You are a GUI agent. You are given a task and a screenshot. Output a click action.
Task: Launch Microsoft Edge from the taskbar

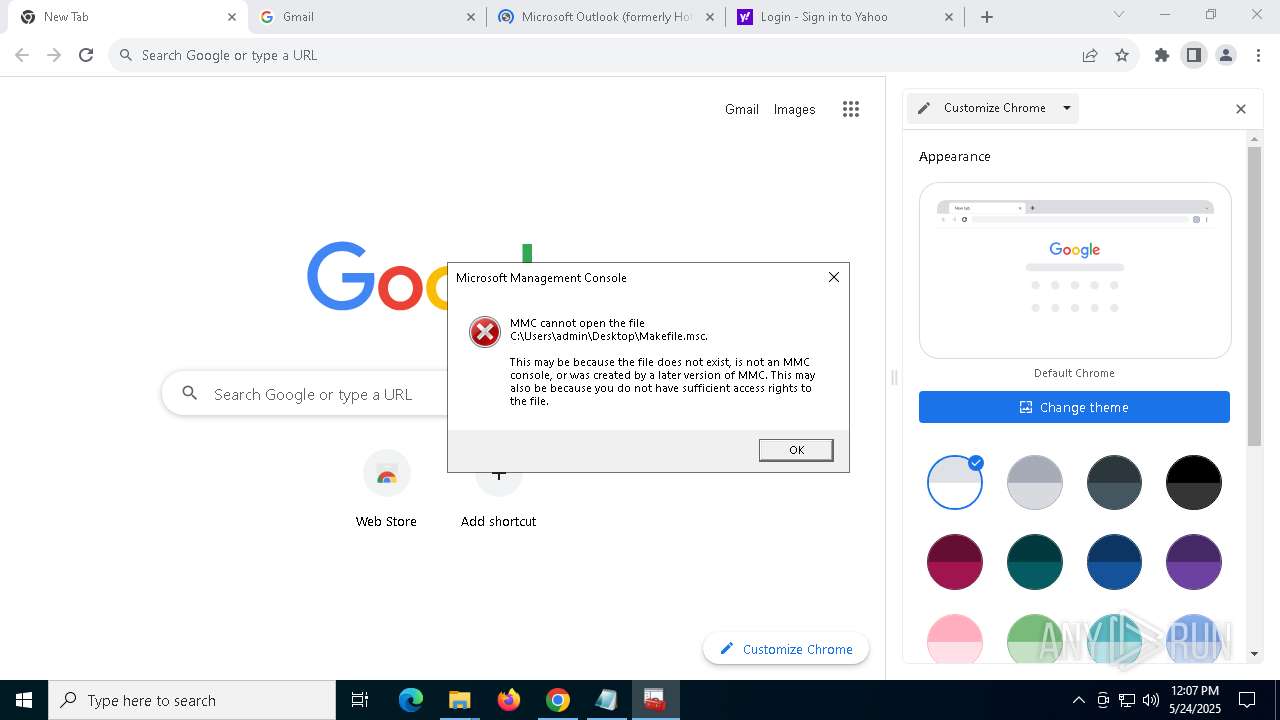point(411,700)
